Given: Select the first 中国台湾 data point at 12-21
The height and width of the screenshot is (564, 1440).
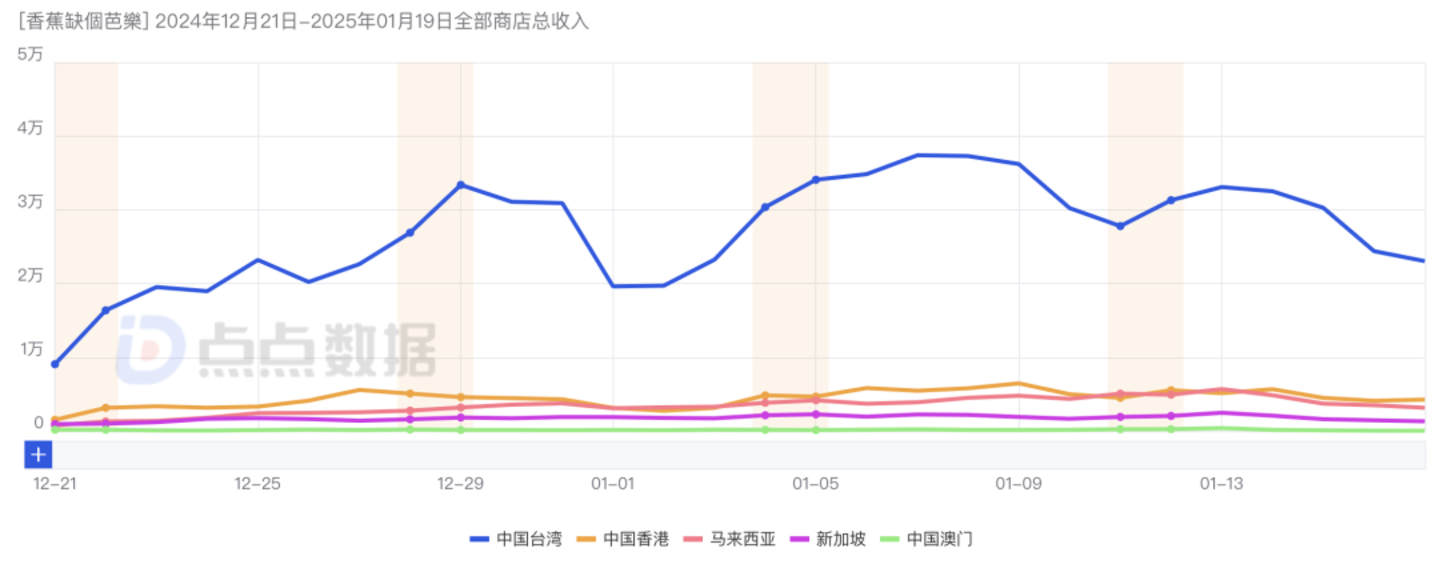Looking at the screenshot, I should click(55, 364).
